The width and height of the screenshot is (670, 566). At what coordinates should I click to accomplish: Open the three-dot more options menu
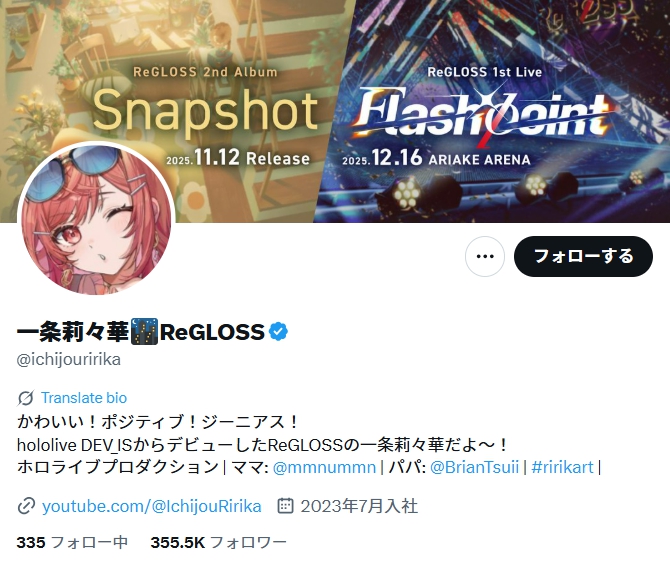click(x=485, y=256)
